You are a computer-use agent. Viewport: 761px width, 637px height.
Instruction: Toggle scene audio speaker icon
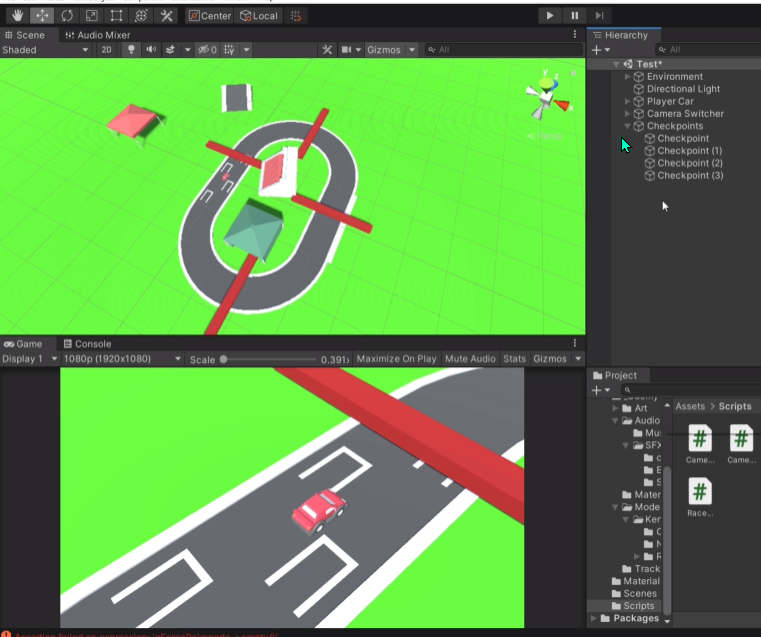click(x=151, y=49)
